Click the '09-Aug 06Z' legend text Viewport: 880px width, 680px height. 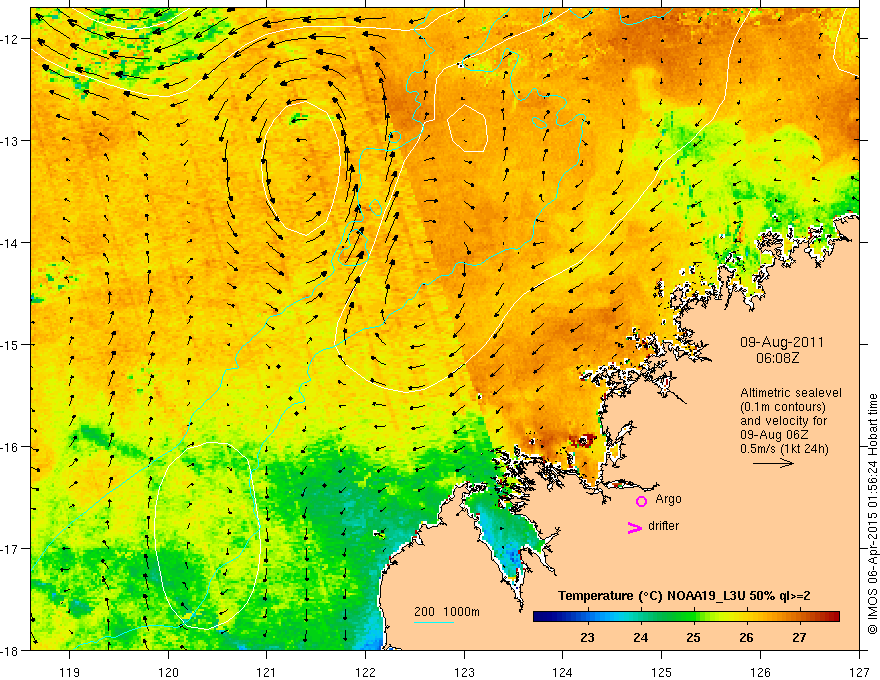[776, 435]
